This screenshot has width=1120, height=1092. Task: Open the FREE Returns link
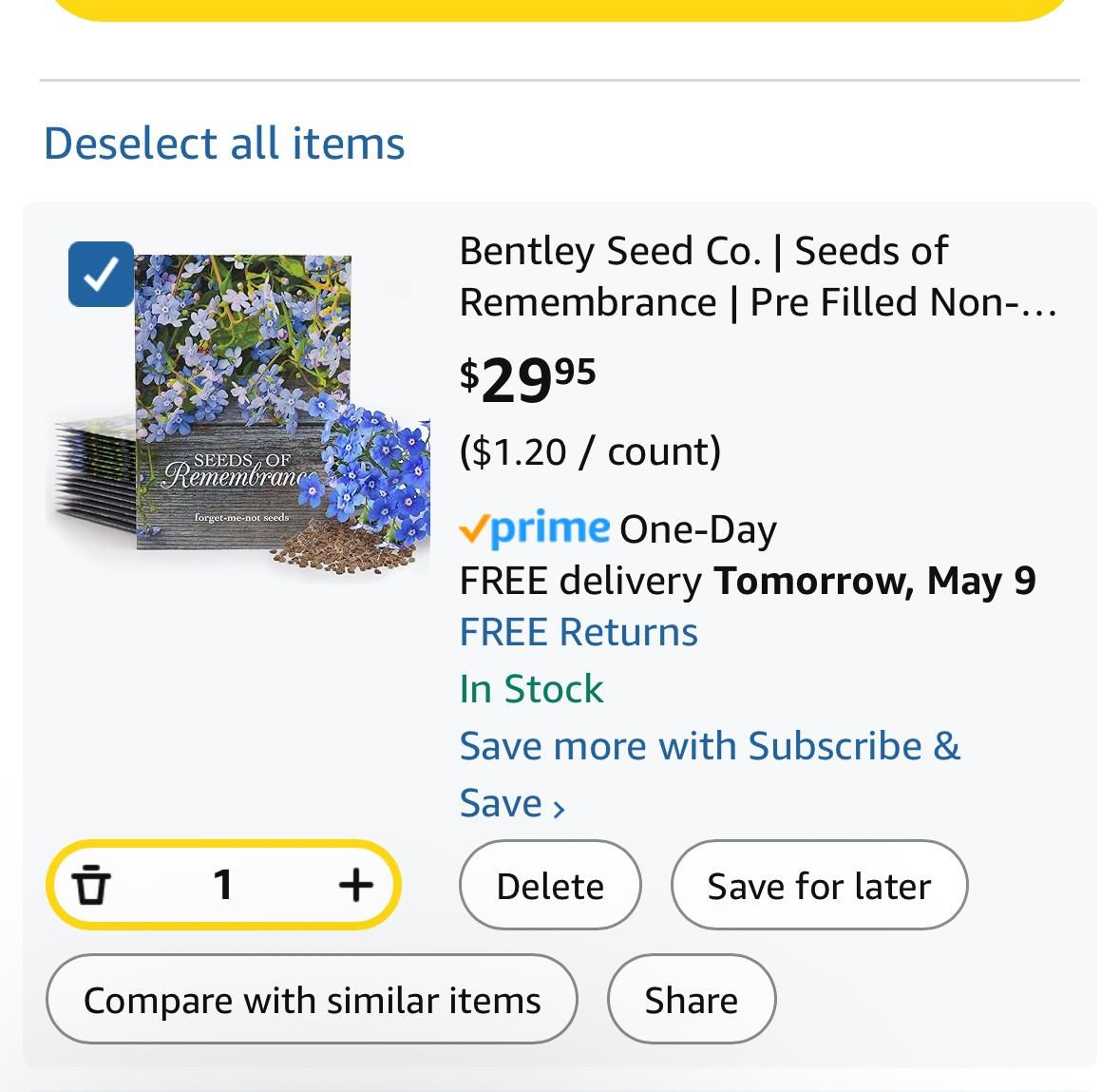(x=579, y=632)
